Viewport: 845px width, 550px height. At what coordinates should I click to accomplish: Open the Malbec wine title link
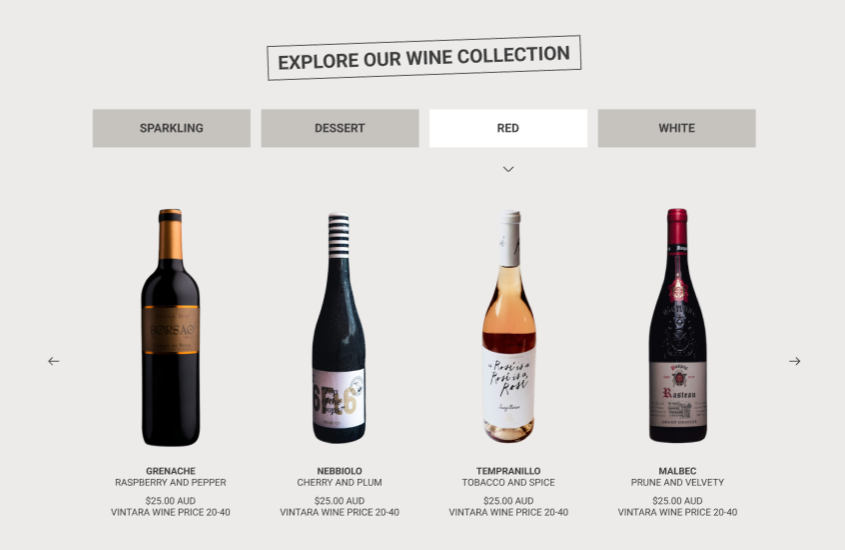(x=677, y=471)
